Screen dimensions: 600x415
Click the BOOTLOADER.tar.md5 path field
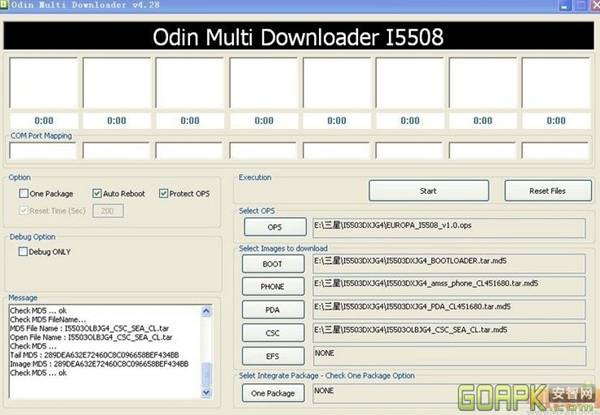[x=449, y=264]
